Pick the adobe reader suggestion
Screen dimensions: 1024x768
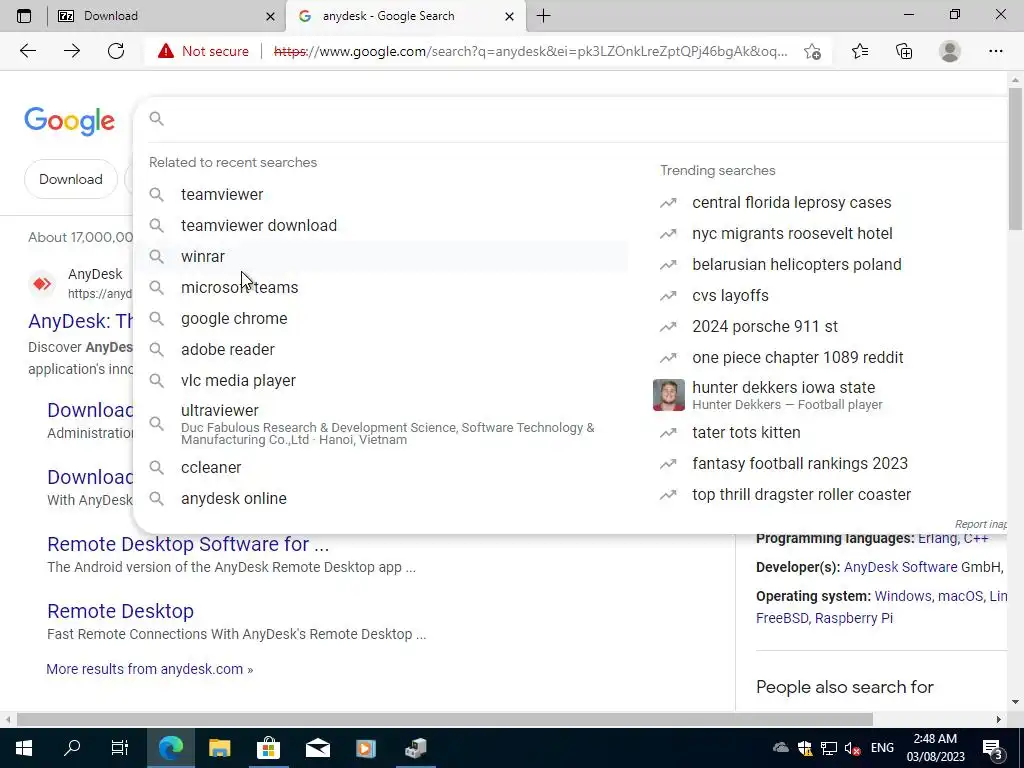pyautogui.click(x=383, y=349)
